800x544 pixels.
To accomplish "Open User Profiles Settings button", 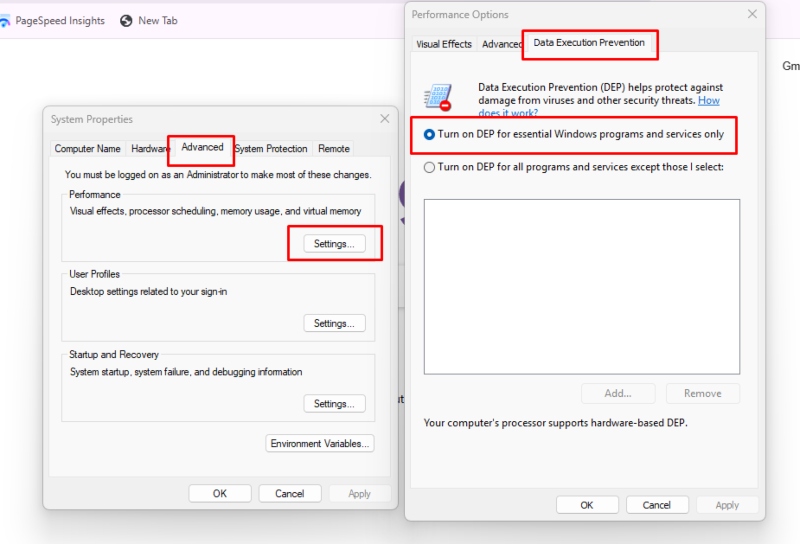I will pos(334,324).
